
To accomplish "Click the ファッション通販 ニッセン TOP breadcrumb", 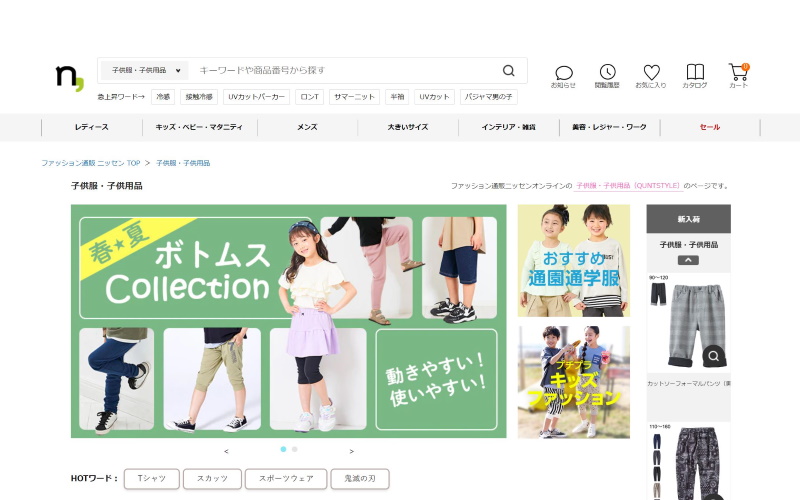I will click(91, 162).
